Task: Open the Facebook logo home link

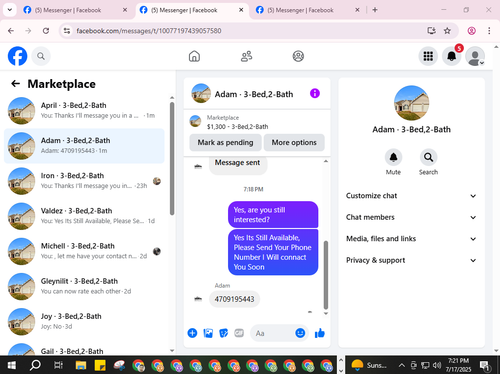Action: coord(17,56)
